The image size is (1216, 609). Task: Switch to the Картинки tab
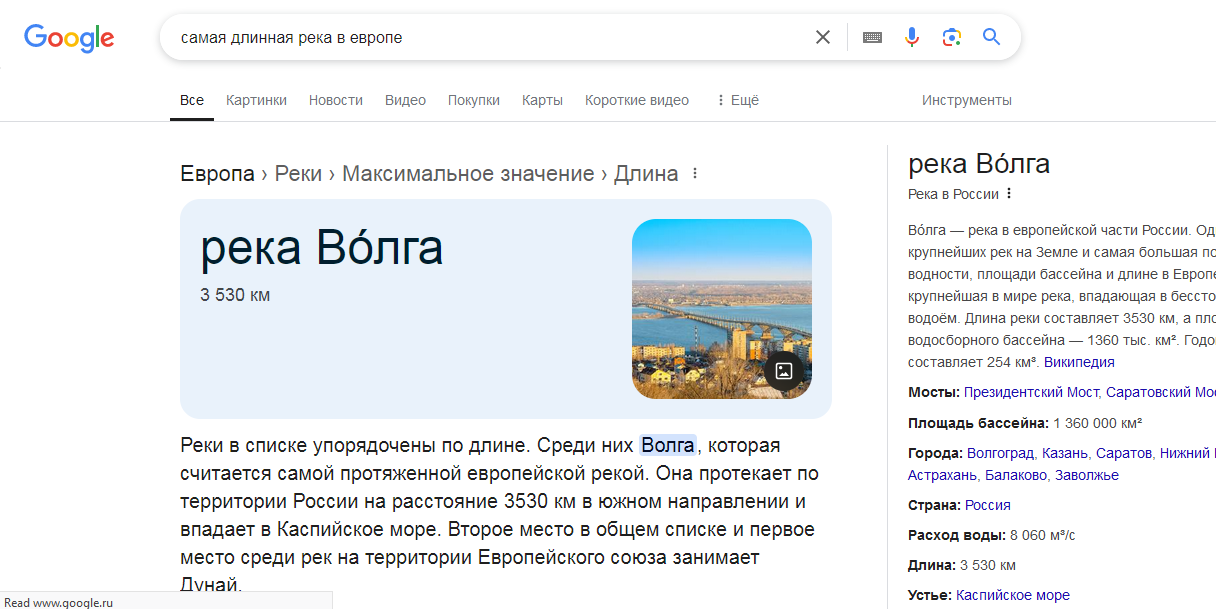point(256,100)
